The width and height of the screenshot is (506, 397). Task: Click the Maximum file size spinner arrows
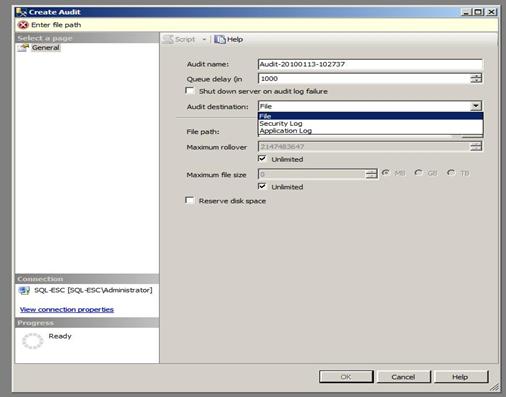[x=371, y=174]
